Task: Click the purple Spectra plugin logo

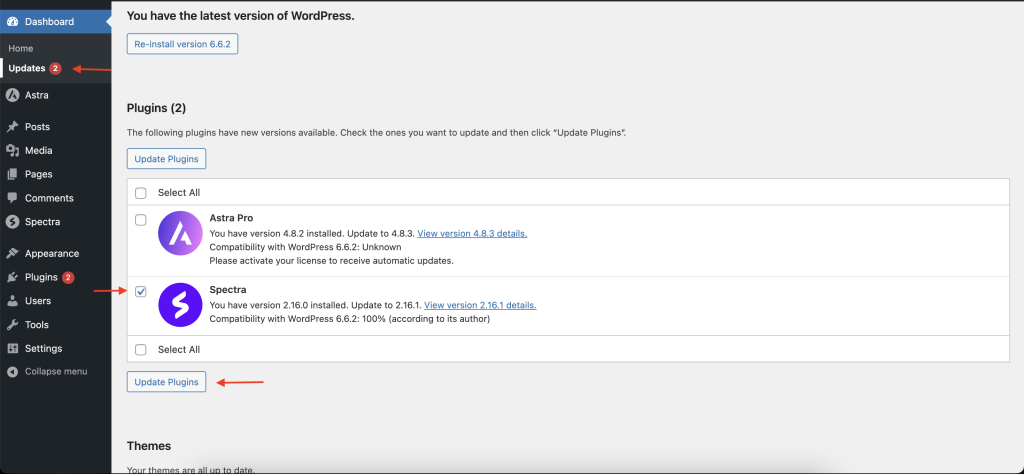Action: point(181,304)
